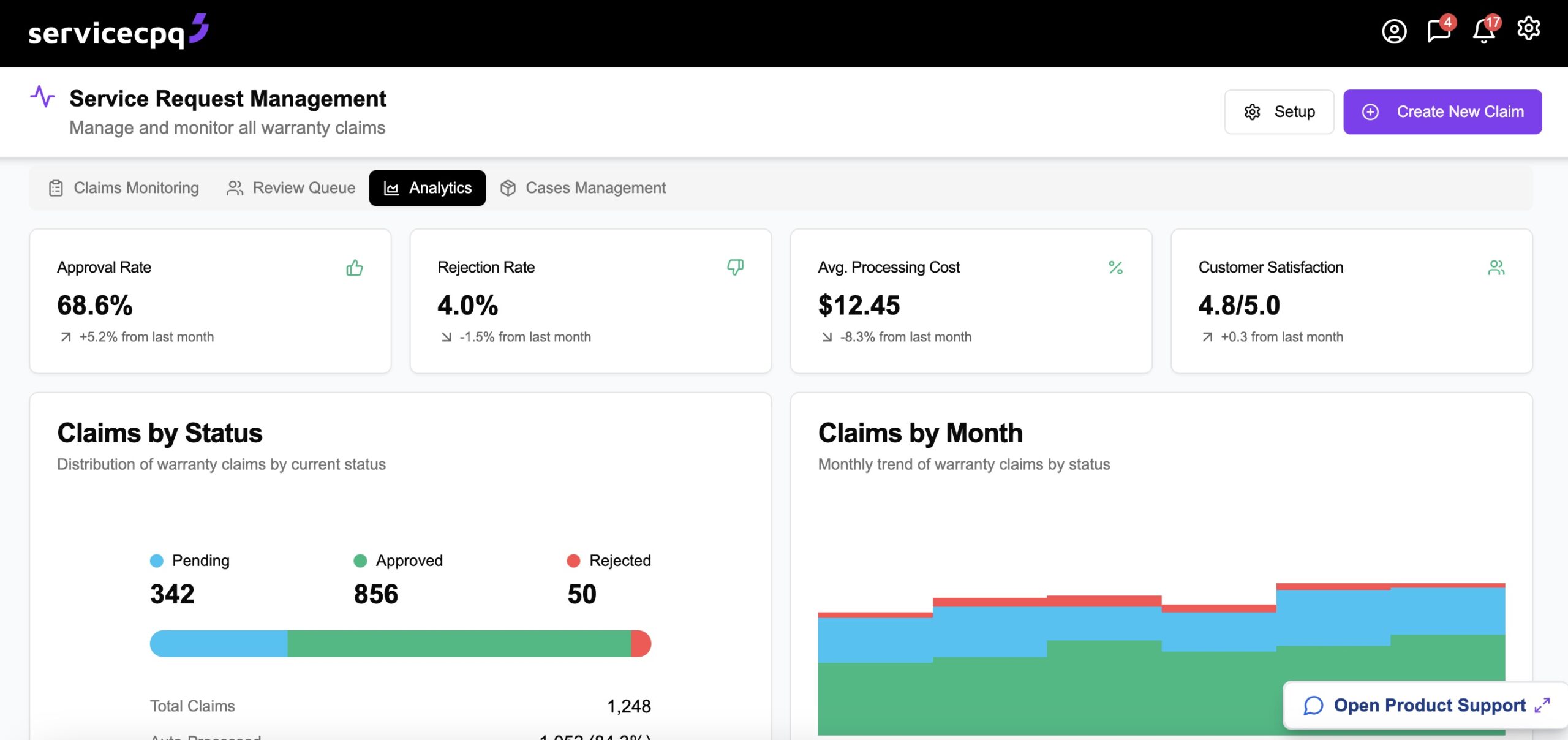Click plus-circle icon in Create New Claim
This screenshot has height=740, width=1568.
click(x=1370, y=112)
